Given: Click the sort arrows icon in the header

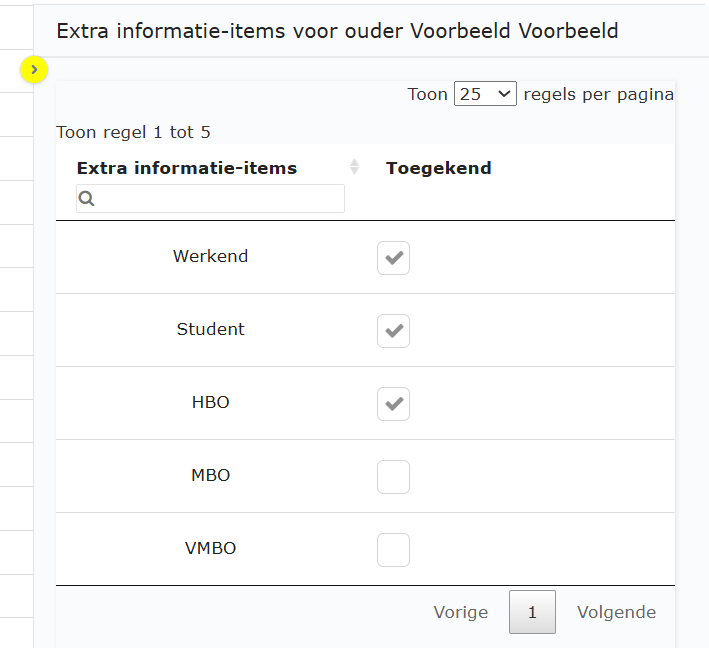Looking at the screenshot, I should tap(354, 167).
